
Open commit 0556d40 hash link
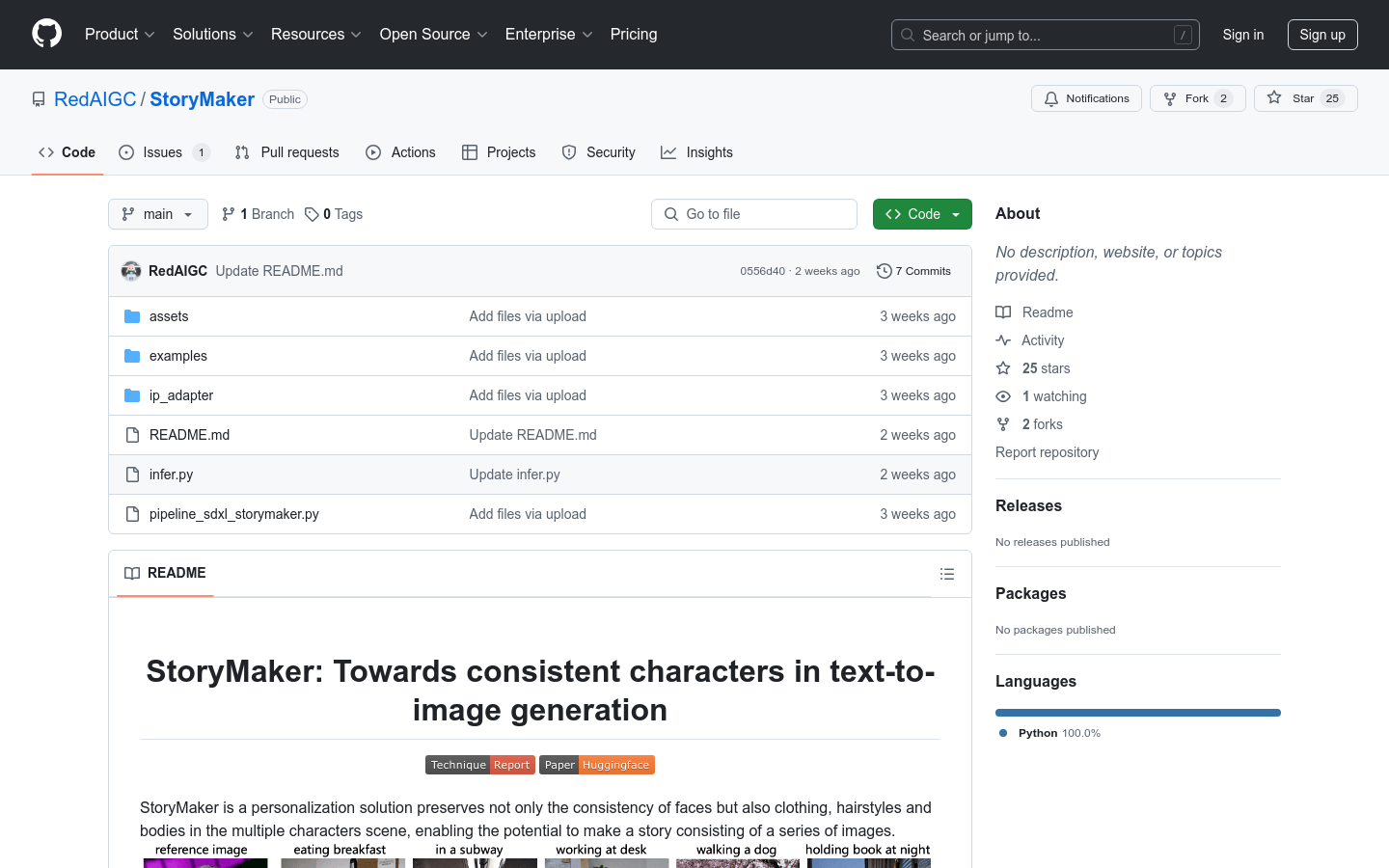click(x=763, y=271)
